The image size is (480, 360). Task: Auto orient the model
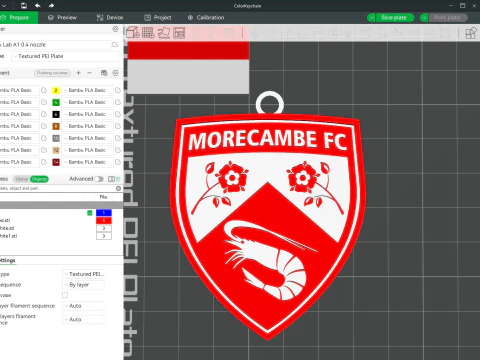click(x=164, y=33)
